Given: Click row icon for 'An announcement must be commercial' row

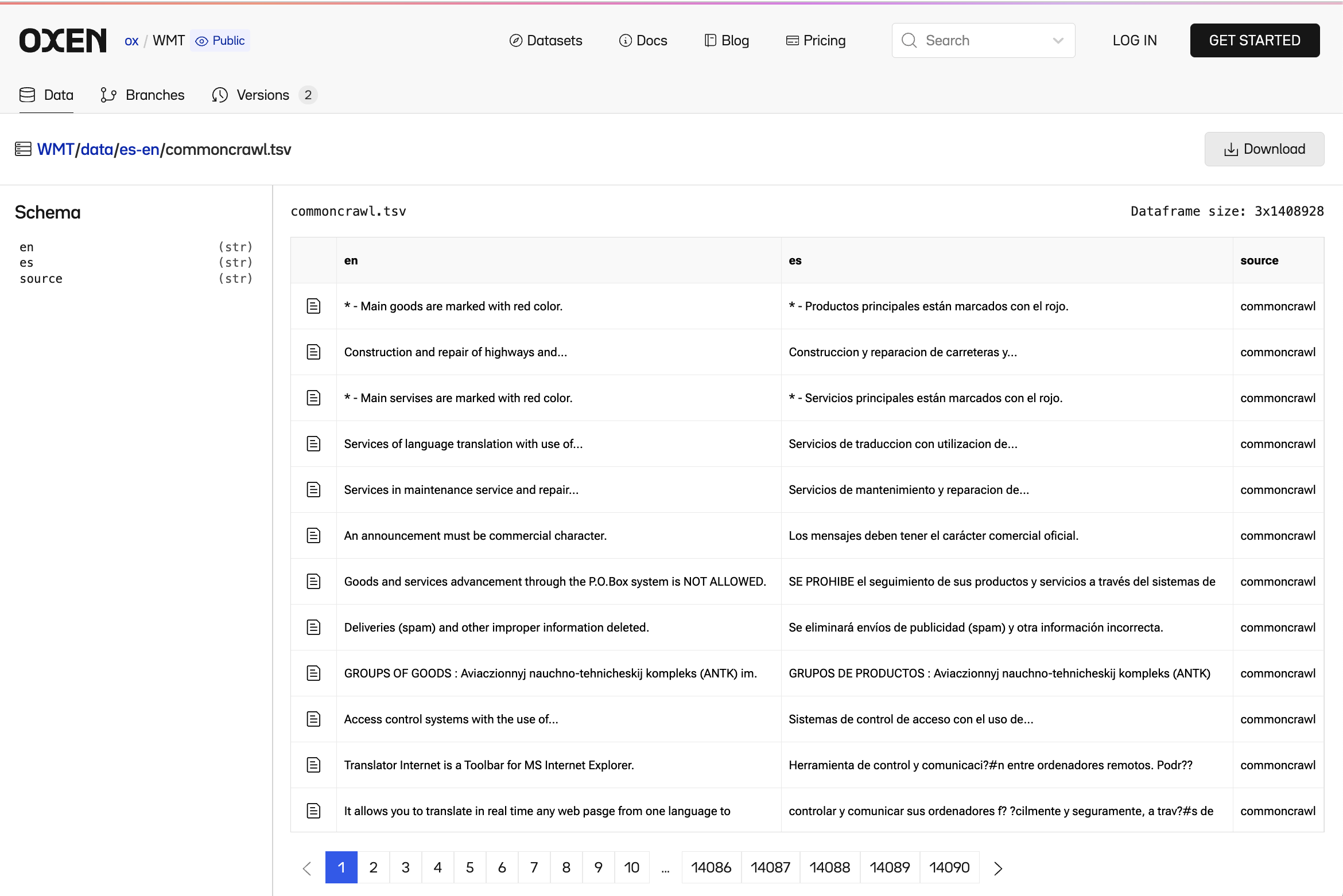Looking at the screenshot, I should tap(313, 535).
